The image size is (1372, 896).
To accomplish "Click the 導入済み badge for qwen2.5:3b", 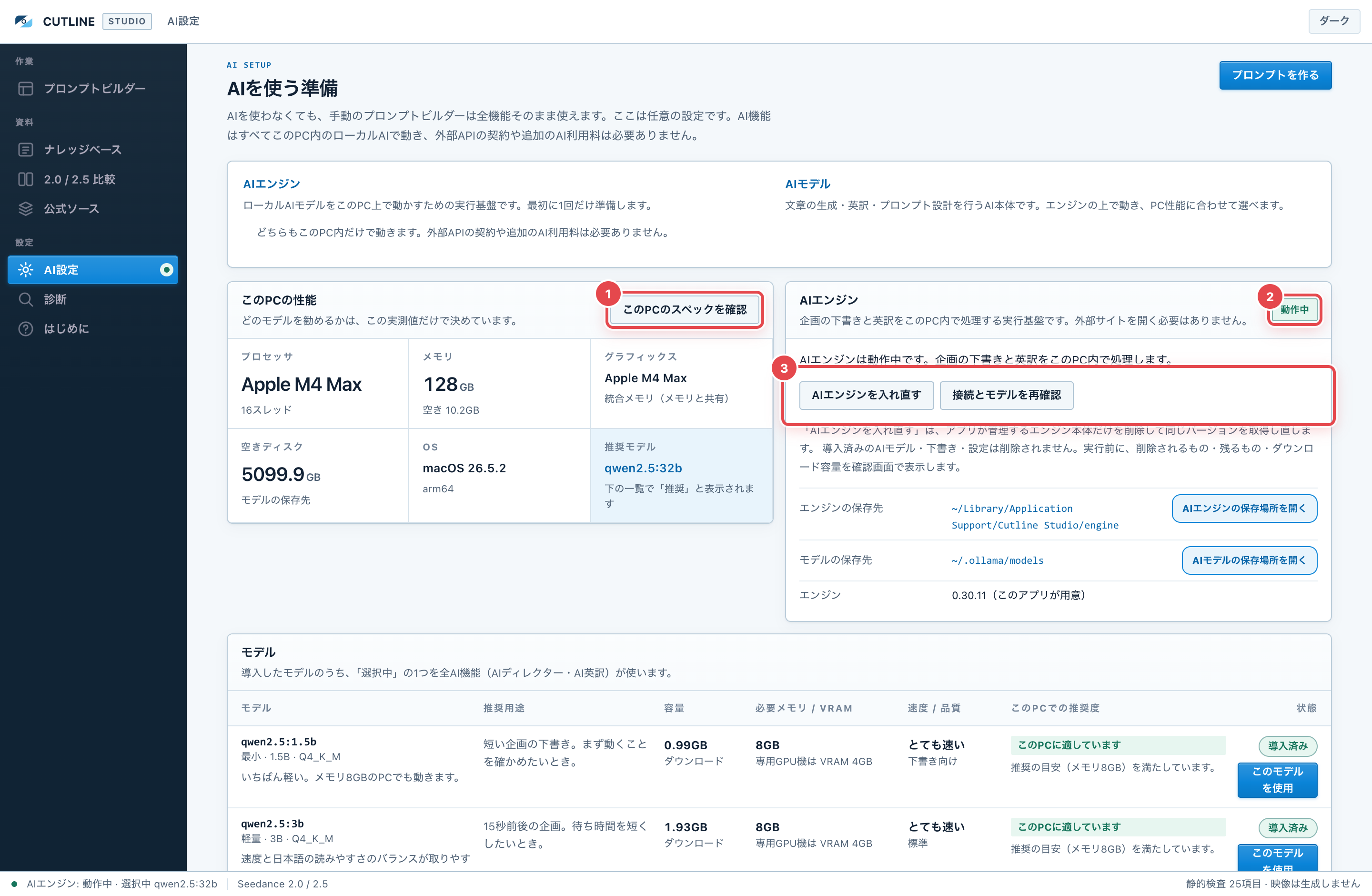I will pyautogui.click(x=1287, y=828).
